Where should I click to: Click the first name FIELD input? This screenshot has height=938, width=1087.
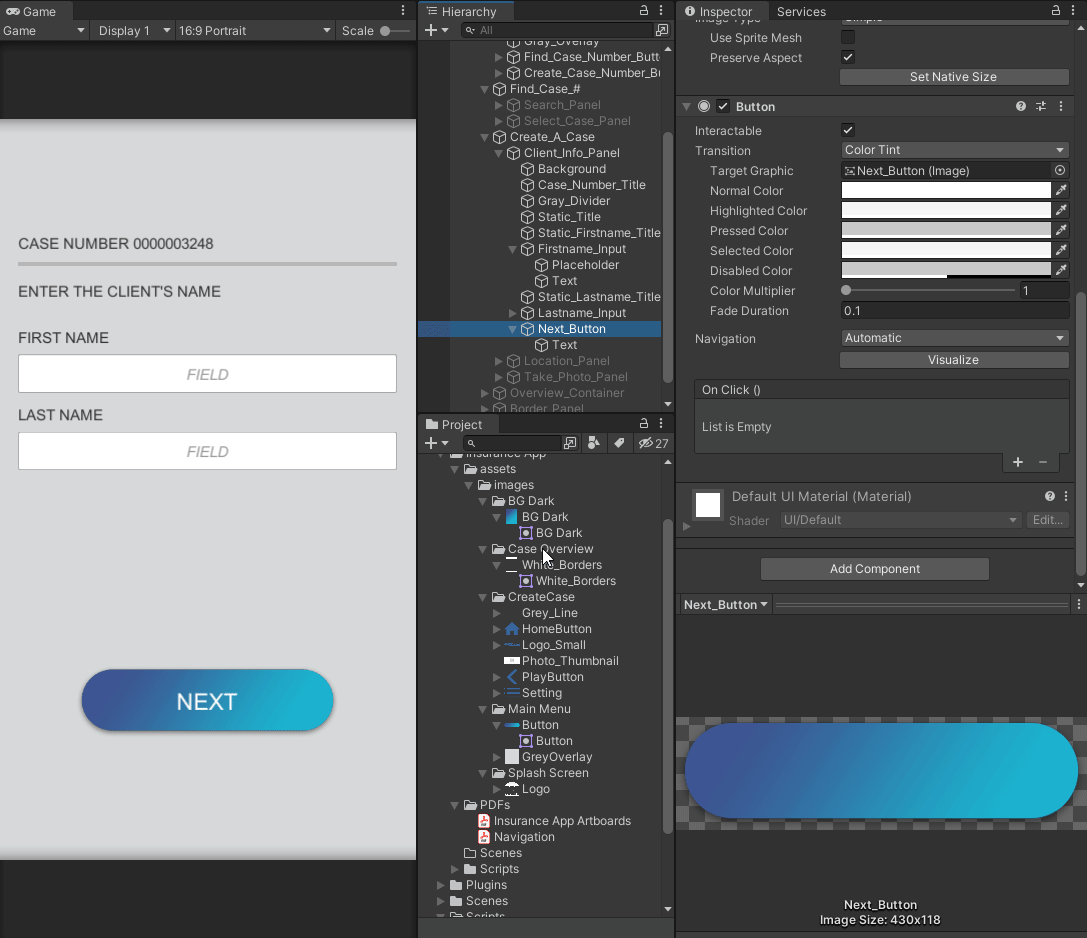(207, 374)
